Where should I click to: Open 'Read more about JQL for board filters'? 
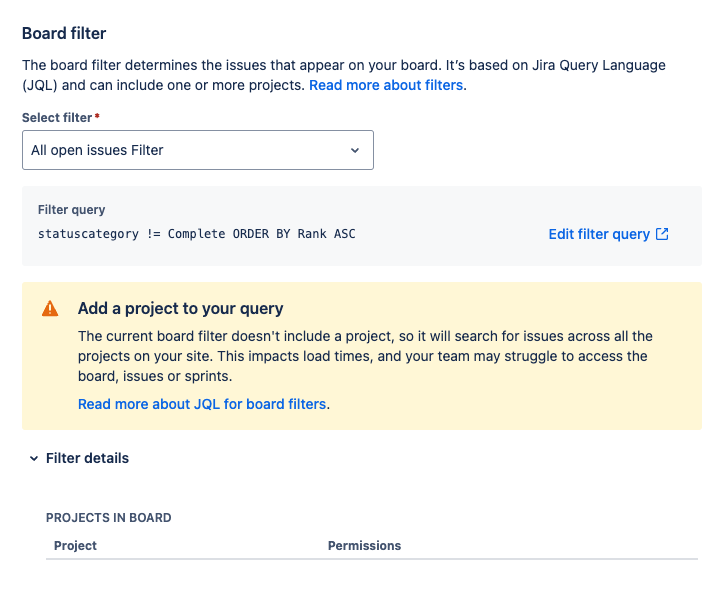click(x=202, y=404)
